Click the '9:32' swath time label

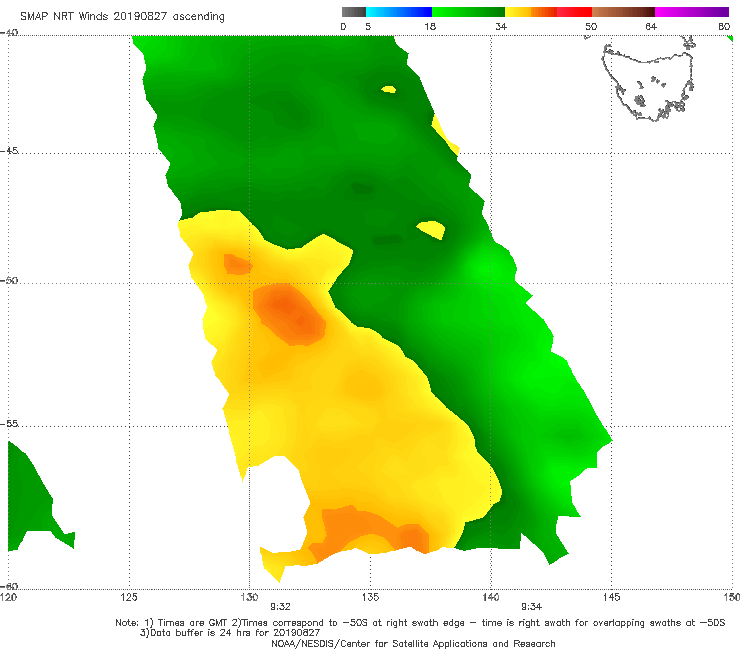tap(280, 607)
